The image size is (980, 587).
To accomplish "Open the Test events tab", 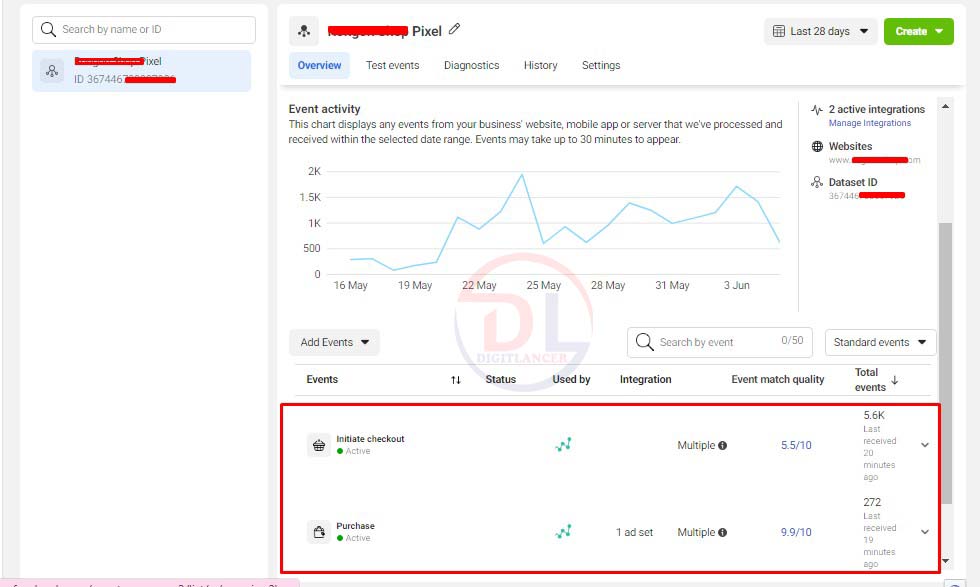I will point(392,66).
